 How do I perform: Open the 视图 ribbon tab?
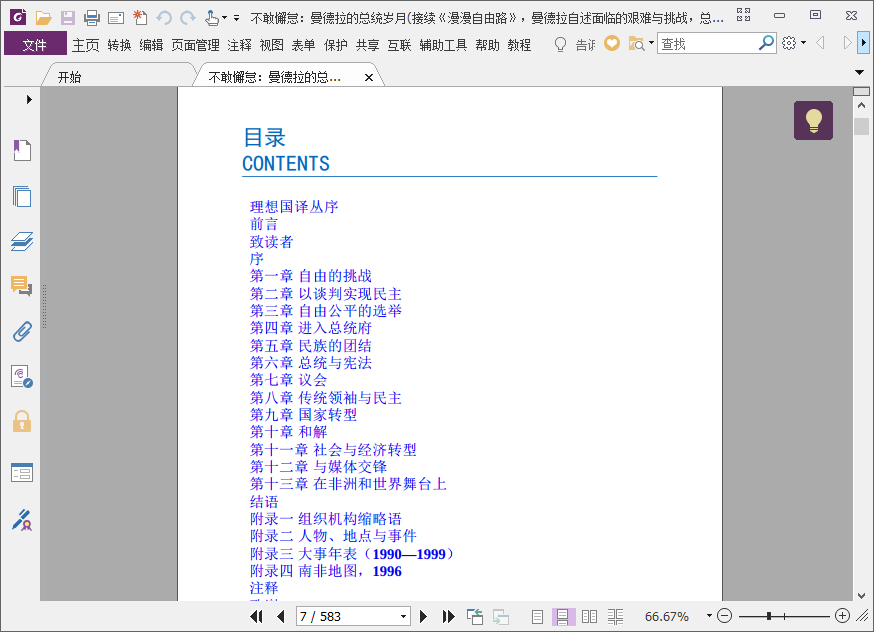coord(271,45)
